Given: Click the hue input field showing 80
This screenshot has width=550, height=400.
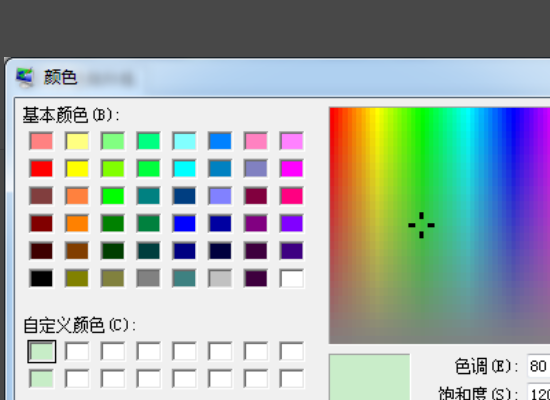Looking at the screenshot, I should point(539,366).
